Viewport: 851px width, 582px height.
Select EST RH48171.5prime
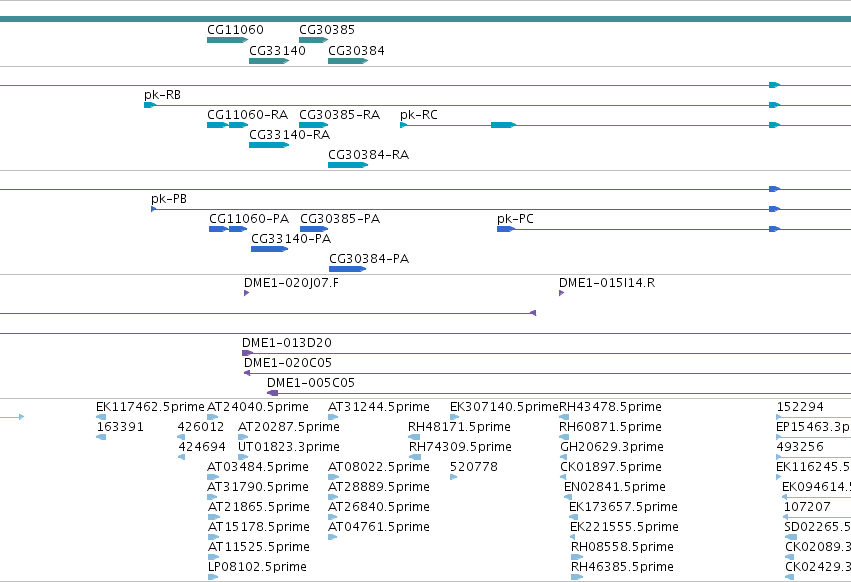tap(414, 437)
